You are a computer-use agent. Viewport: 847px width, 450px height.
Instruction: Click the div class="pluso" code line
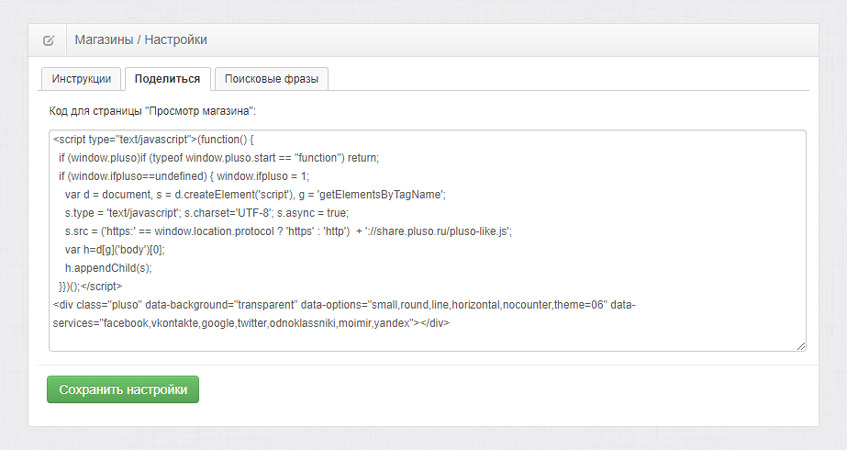point(344,305)
